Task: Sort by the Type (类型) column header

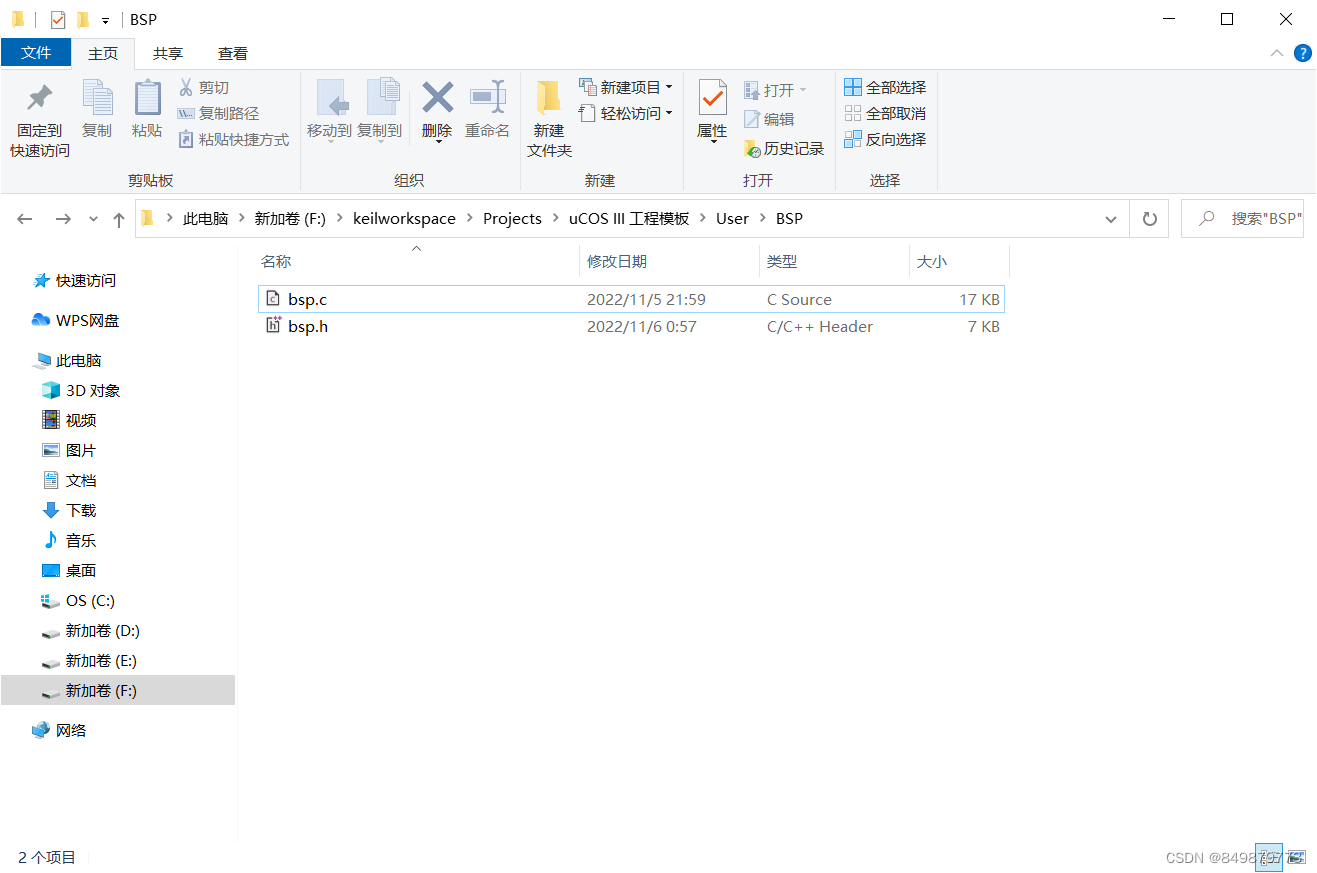Action: point(834,261)
